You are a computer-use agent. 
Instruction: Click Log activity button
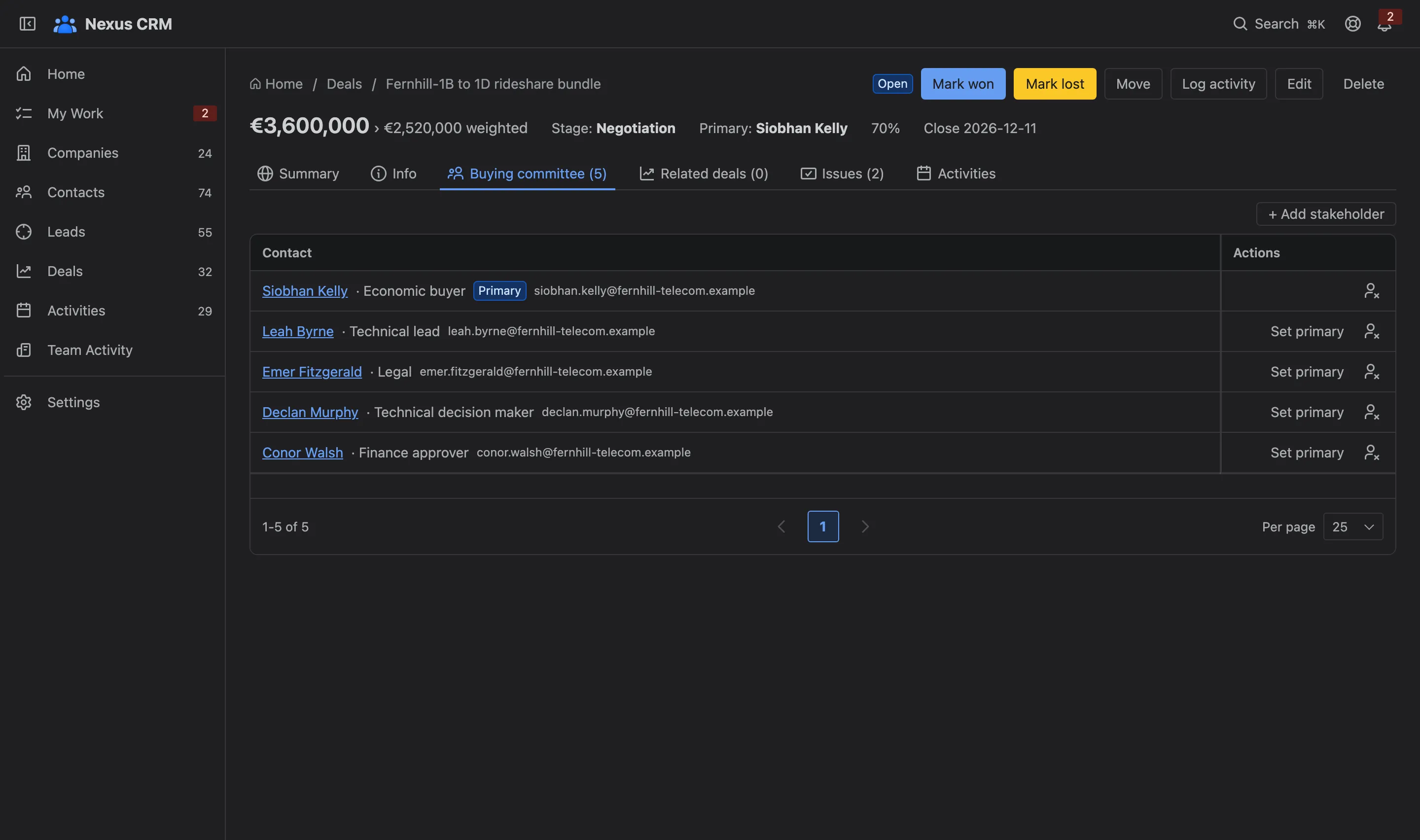(x=1218, y=84)
